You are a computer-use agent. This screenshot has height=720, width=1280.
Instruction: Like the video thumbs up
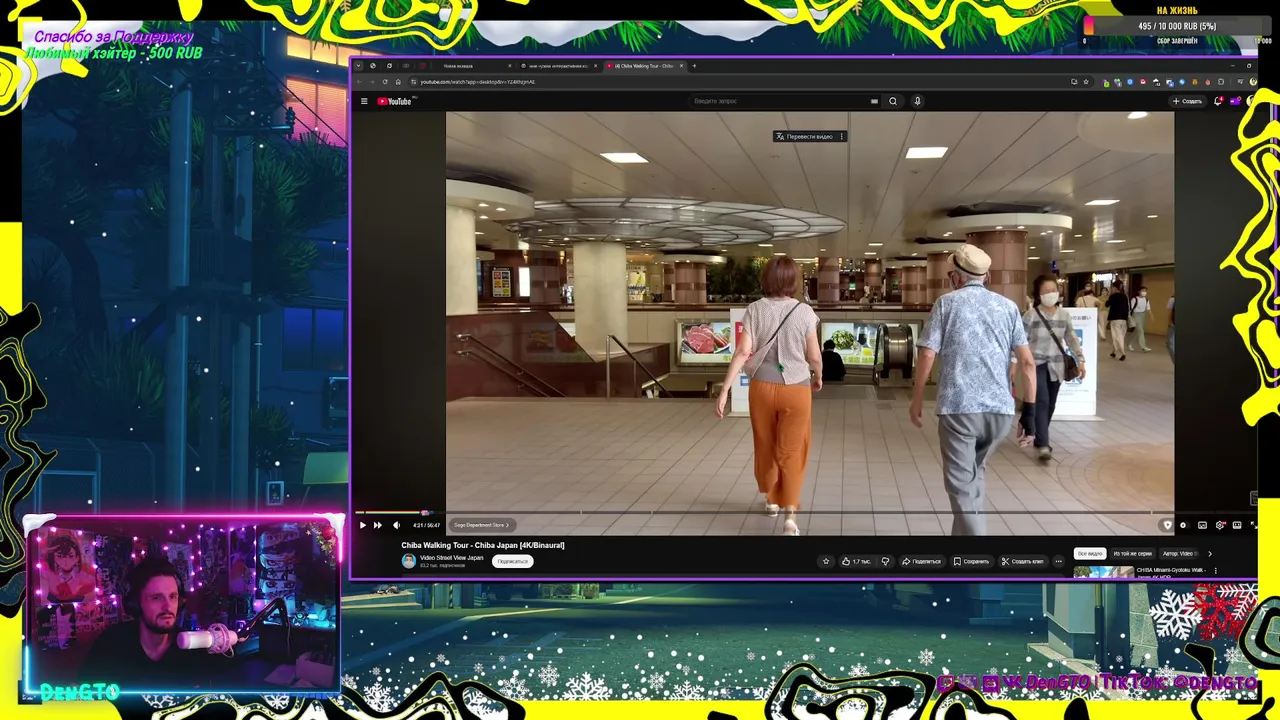point(855,561)
